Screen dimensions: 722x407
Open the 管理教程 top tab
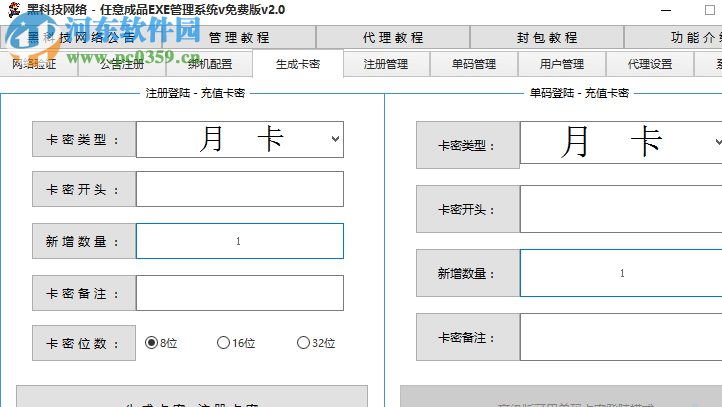(x=239, y=37)
